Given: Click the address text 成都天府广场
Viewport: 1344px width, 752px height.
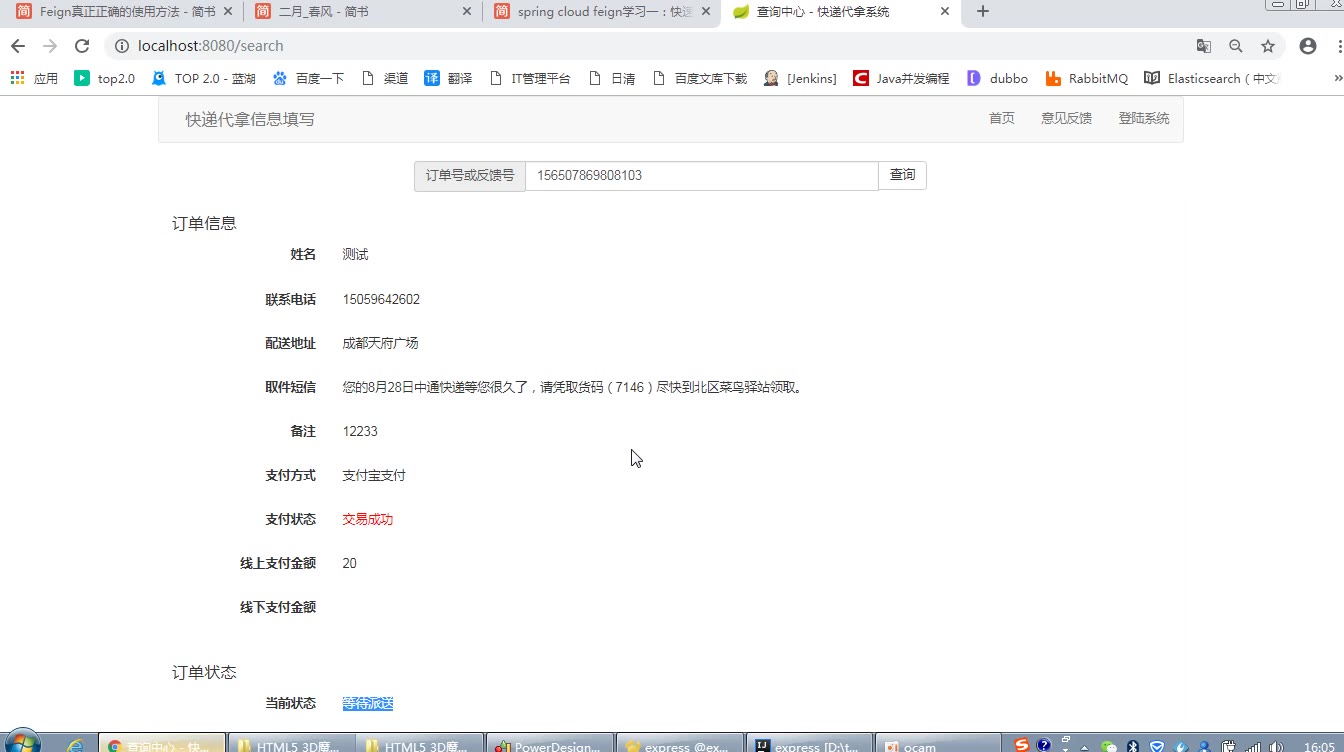Looking at the screenshot, I should click(380, 343).
